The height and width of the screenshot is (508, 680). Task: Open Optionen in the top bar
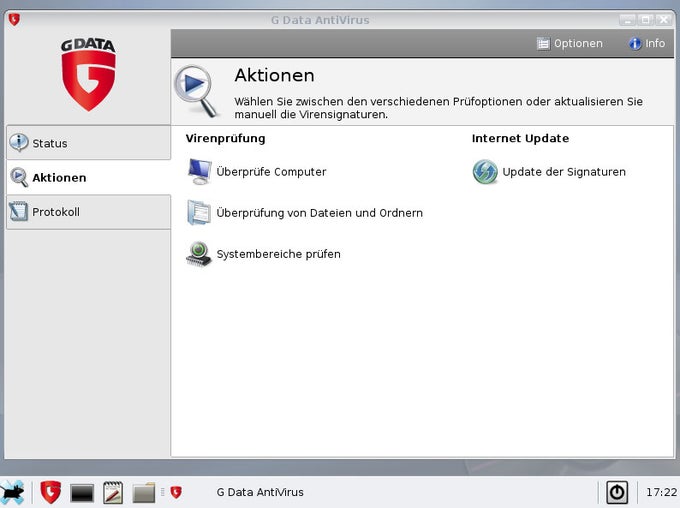[569, 43]
